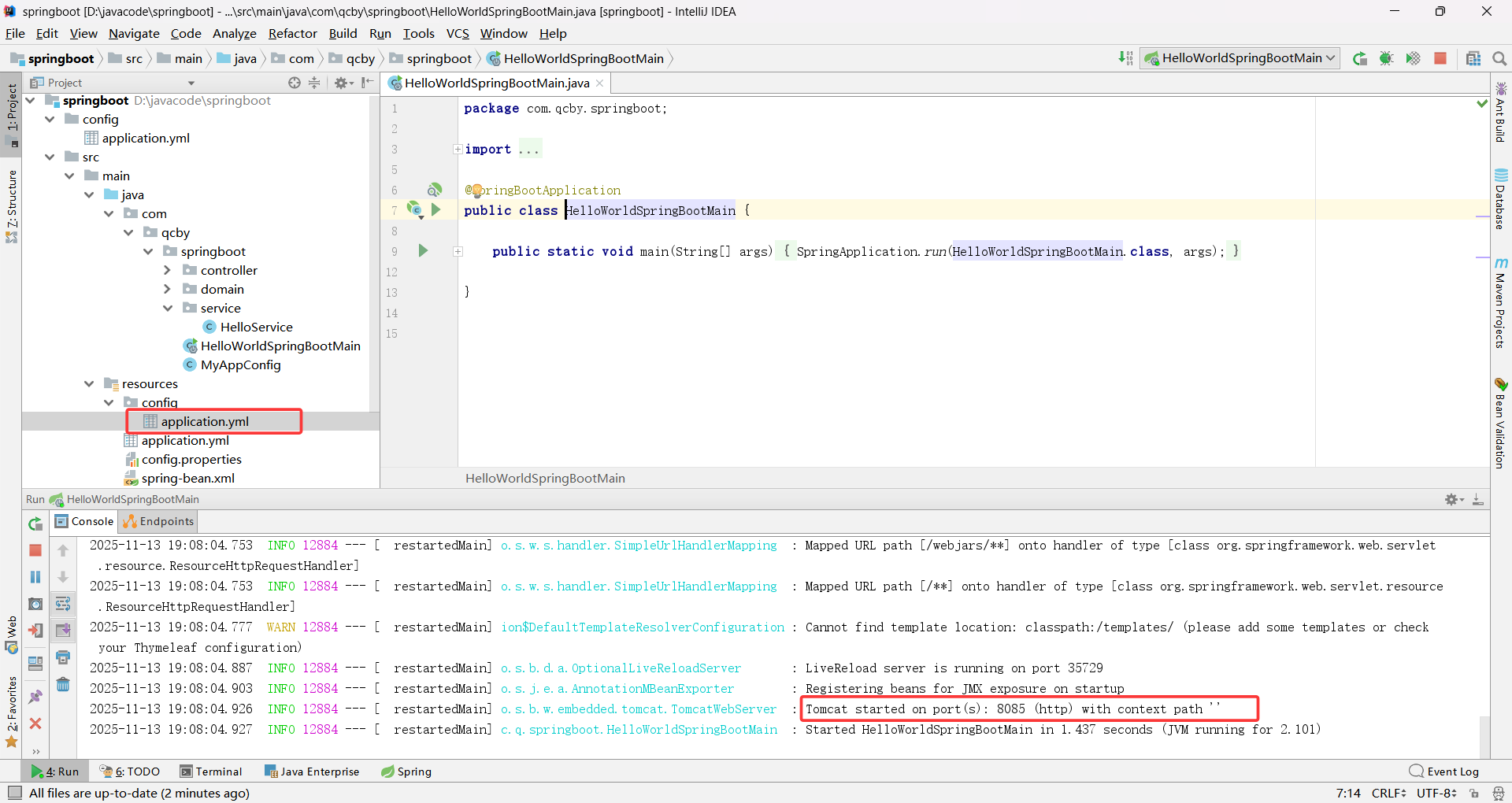Pause console output with the pause icon

pyautogui.click(x=35, y=577)
